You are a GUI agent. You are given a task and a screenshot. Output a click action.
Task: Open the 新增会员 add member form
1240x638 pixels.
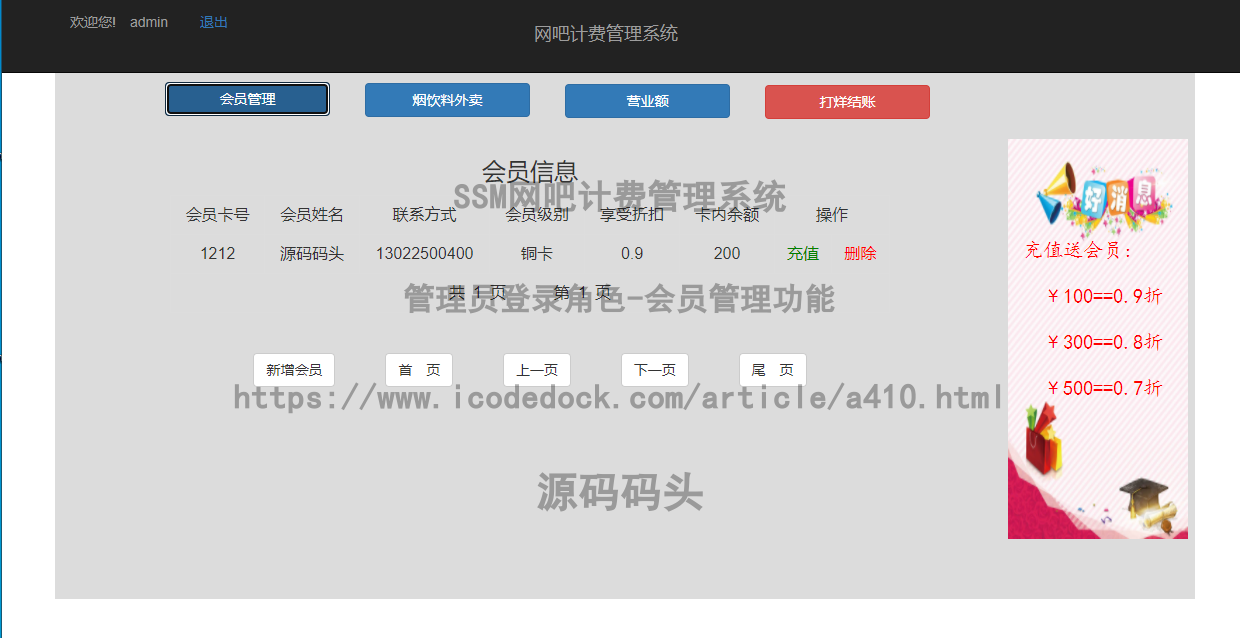point(293,369)
